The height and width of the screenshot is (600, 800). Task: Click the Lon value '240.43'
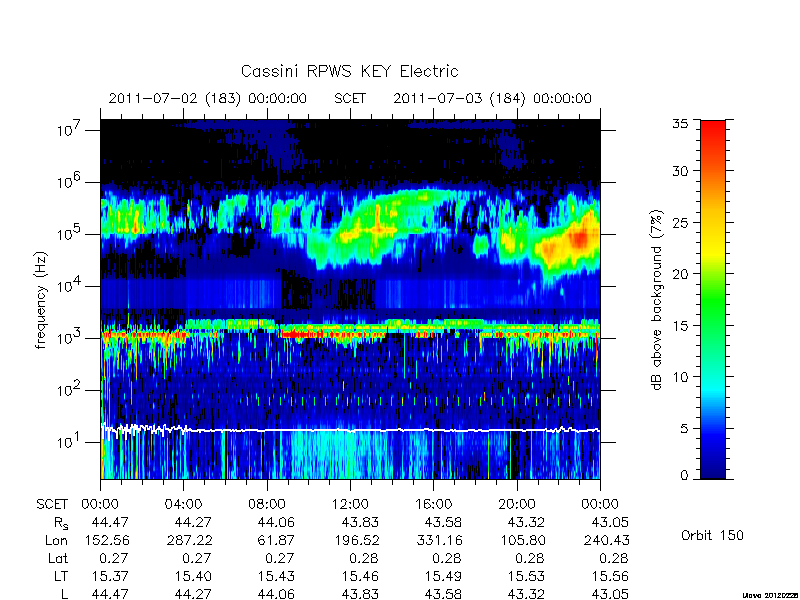tap(606, 540)
